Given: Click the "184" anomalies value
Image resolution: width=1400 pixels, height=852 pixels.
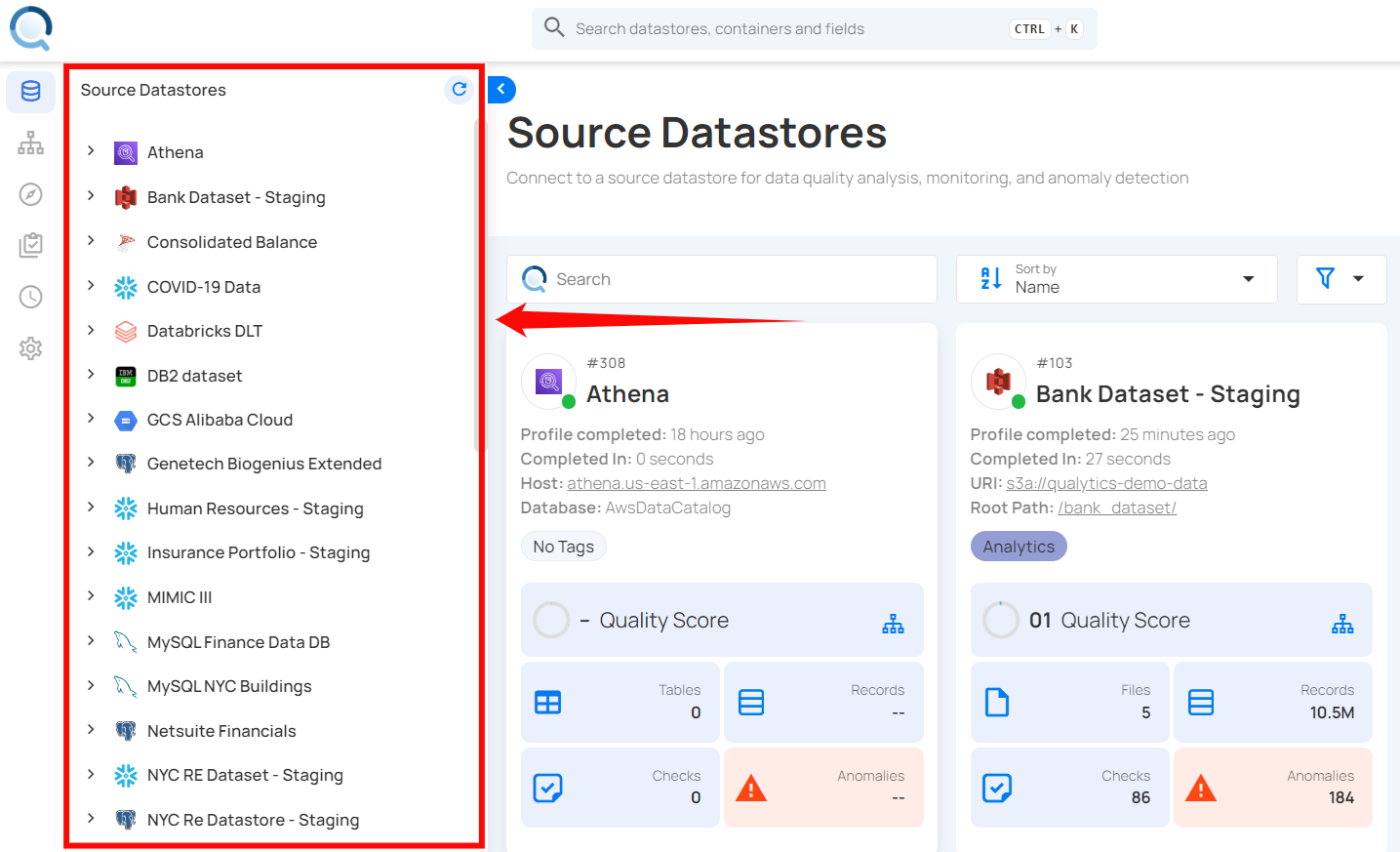Looking at the screenshot, I should (1341, 797).
